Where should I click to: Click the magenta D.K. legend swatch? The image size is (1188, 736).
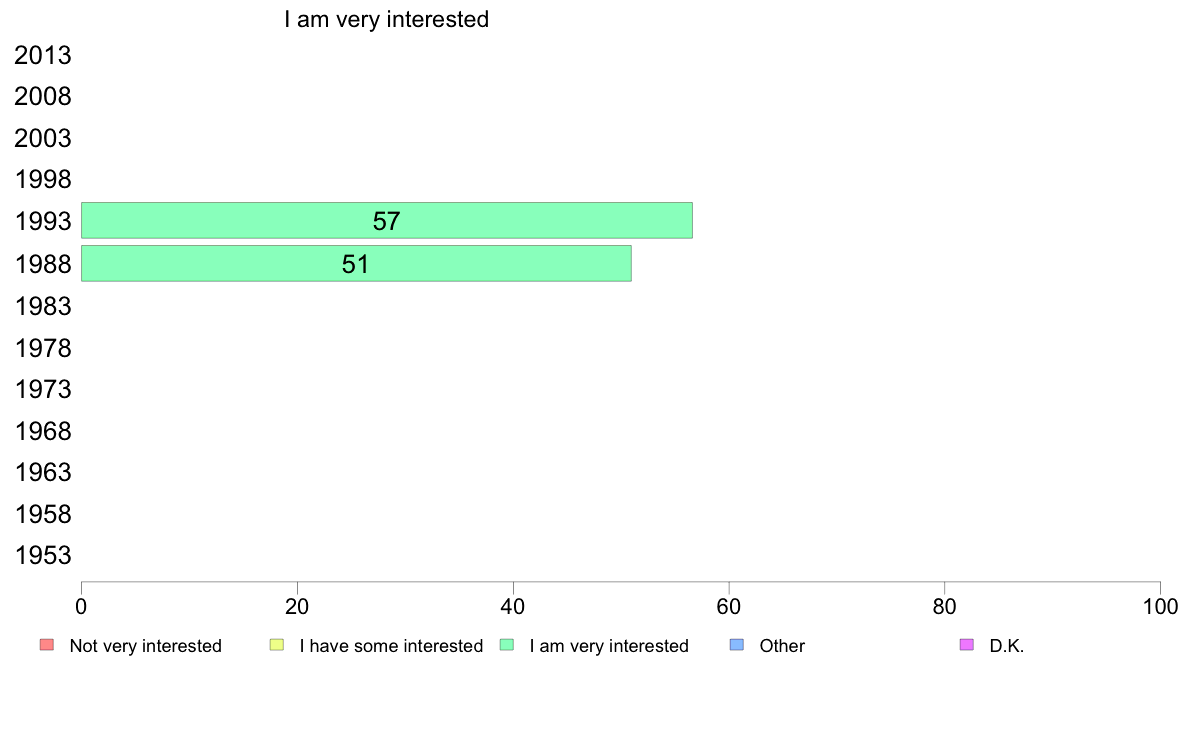[x=967, y=645]
